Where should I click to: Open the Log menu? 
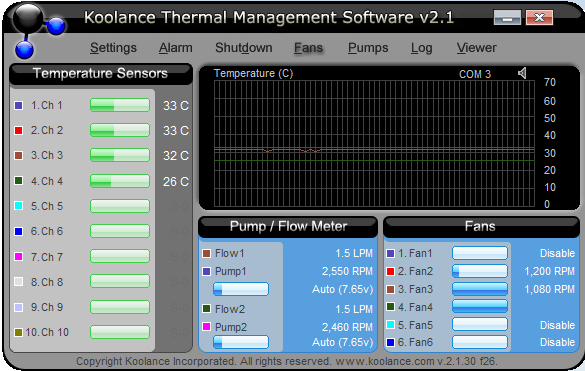pyautogui.click(x=422, y=48)
